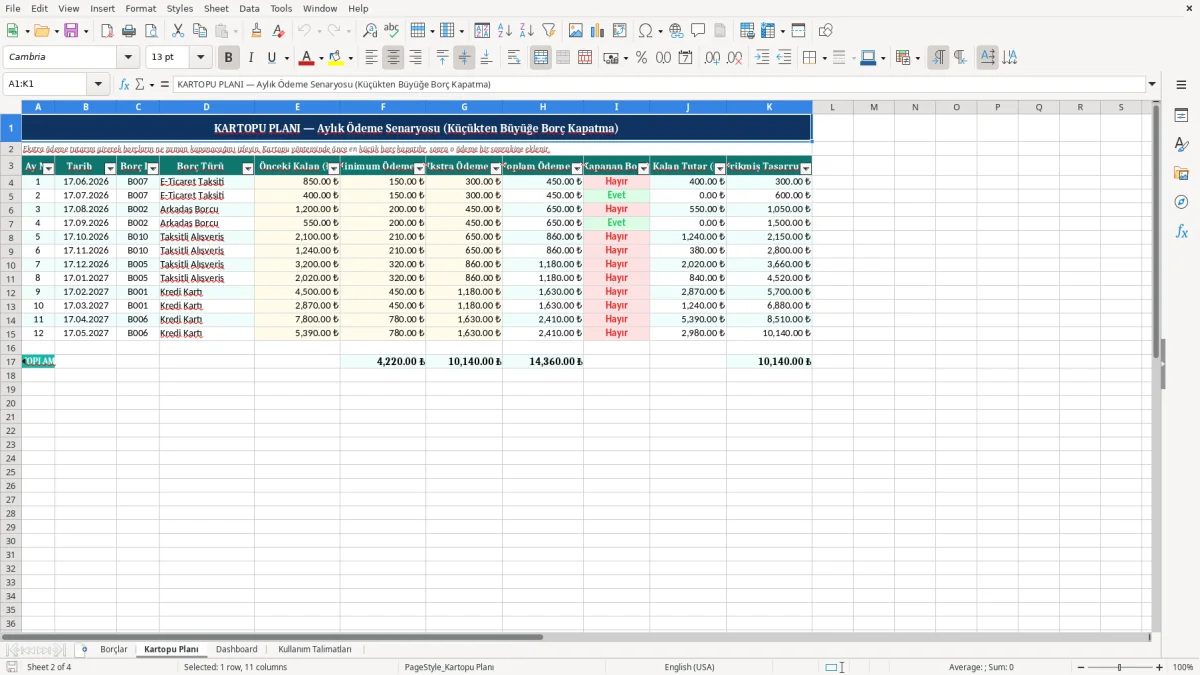Click font color red A swatch
The height and width of the screenshot is (675, 1200).
pyautogui.click(x=307, y=58)
